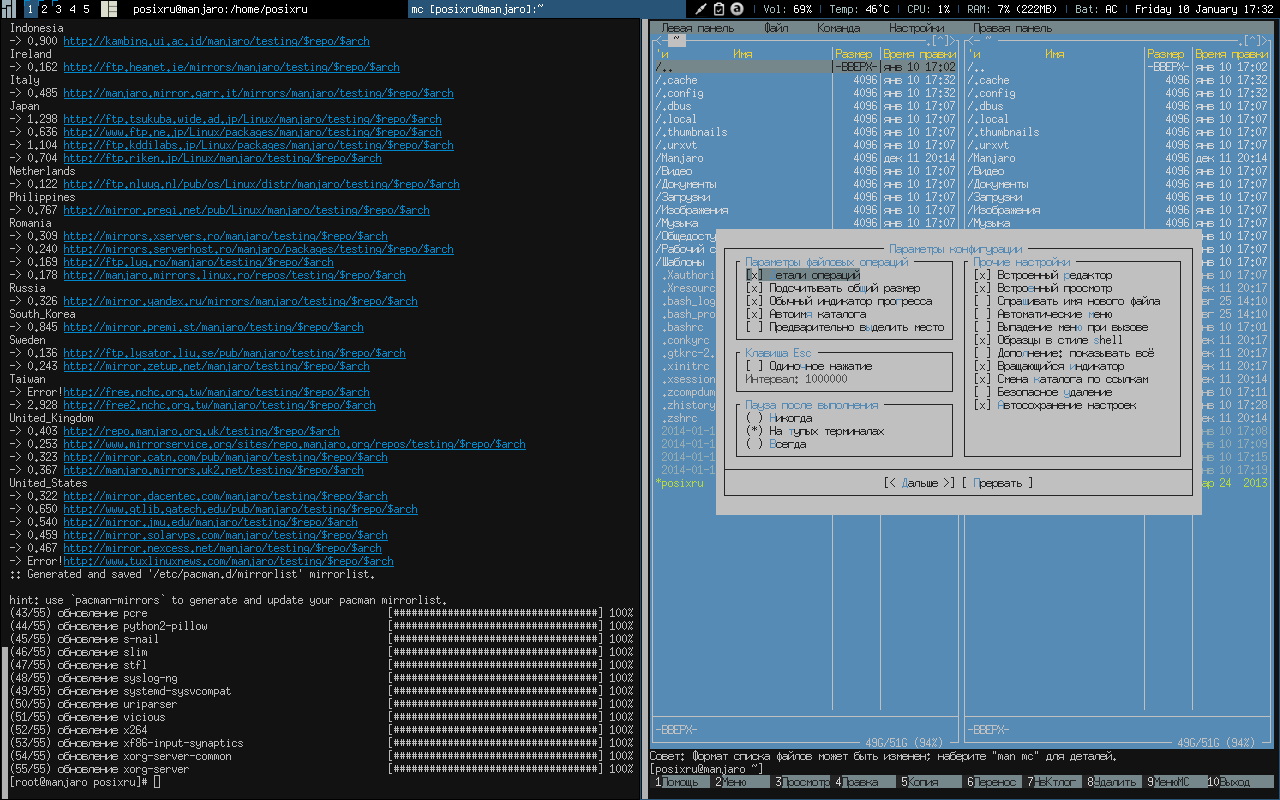Open the 'Команда' menu
The image size is (1280, 800).
838,28
